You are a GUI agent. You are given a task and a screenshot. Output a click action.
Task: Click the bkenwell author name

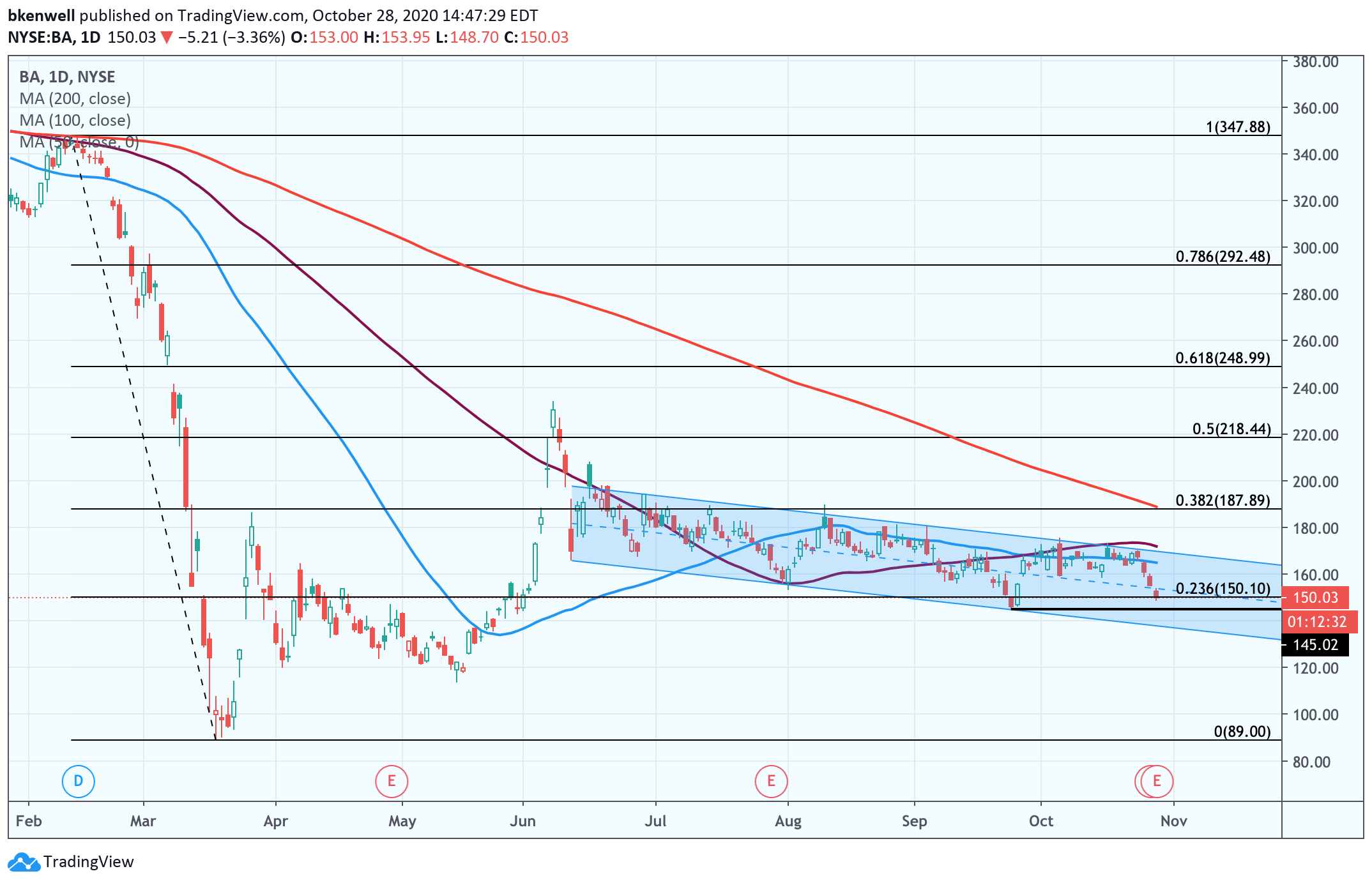coord(42,15)
